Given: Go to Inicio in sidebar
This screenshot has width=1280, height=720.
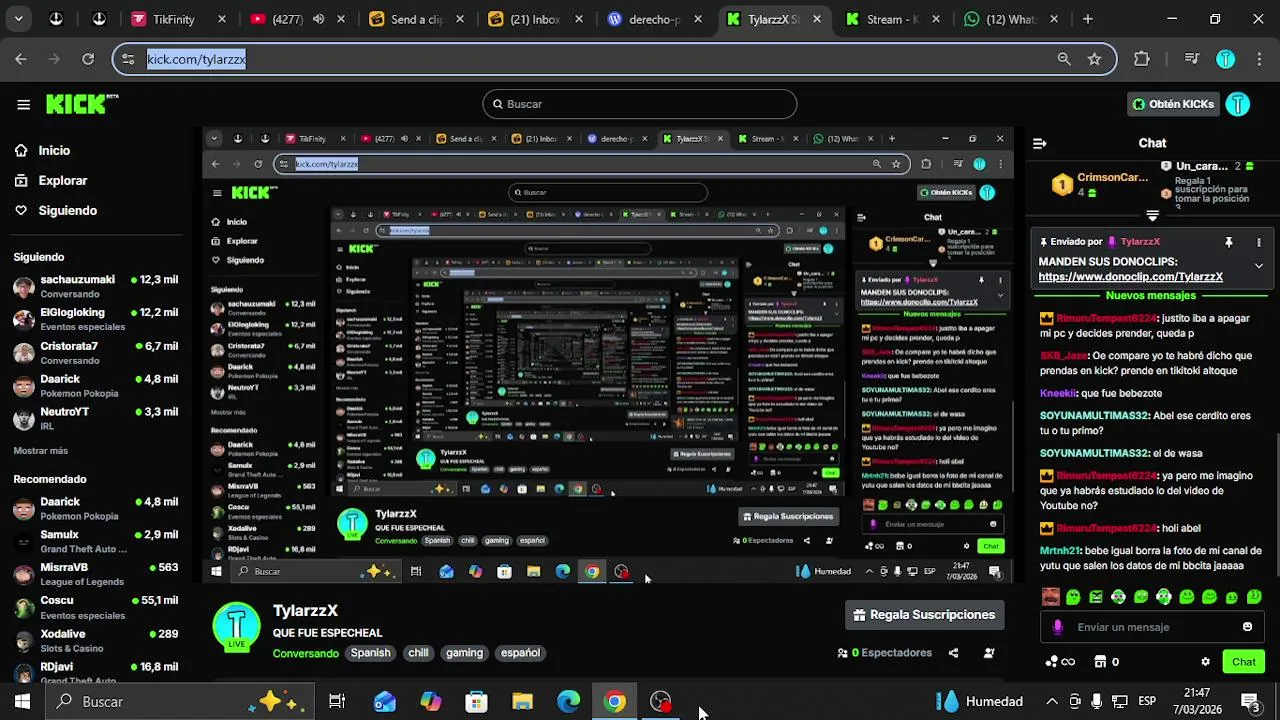Looking at the screenshot, I should tap(43, 150).
